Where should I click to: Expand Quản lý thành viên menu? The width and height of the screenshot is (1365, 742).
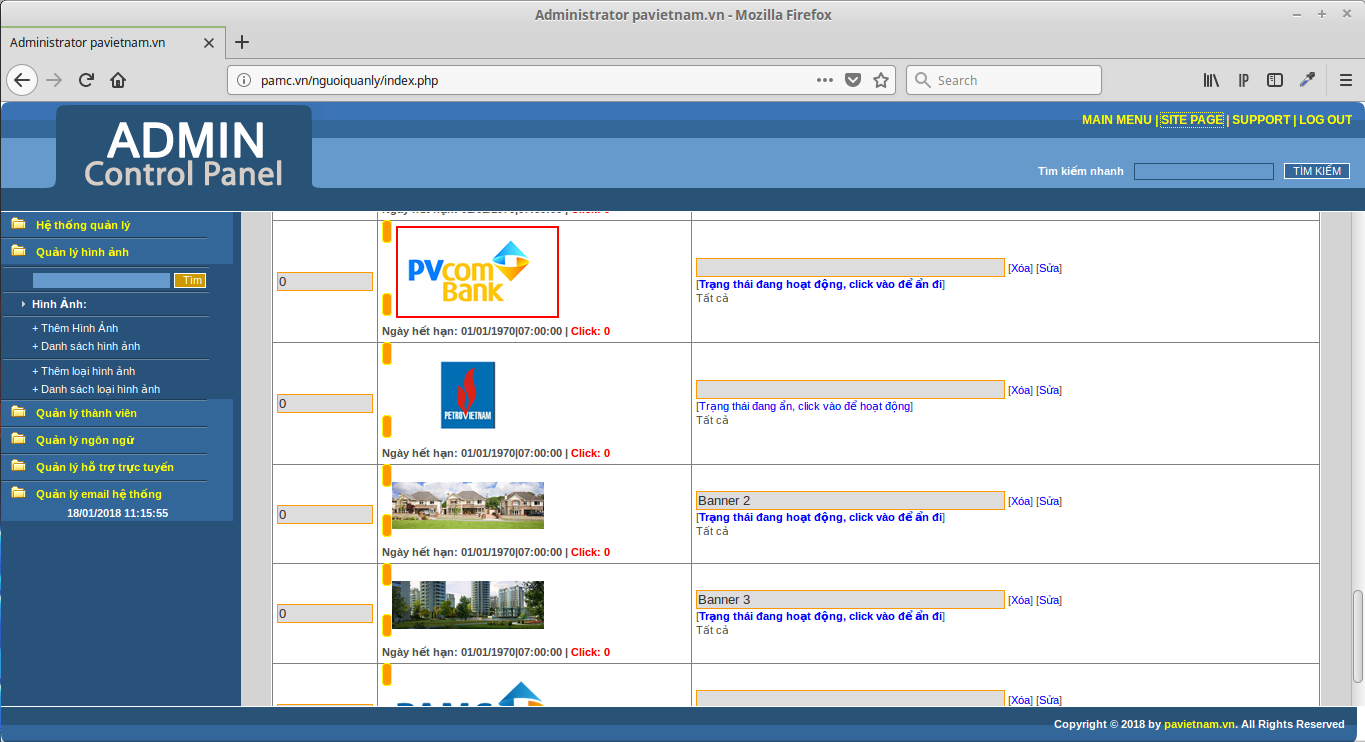pyautogui.click(x=86, y=413)
